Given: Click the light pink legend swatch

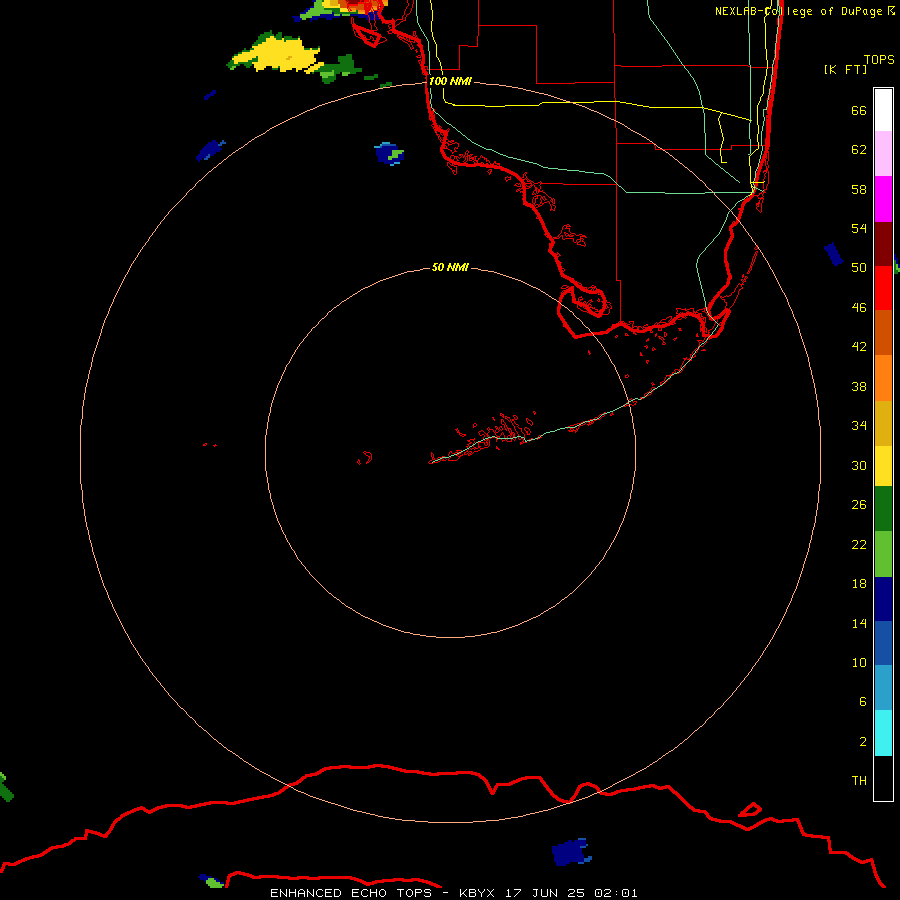Looking at the screenshot, I should click(x=883, y=153).
